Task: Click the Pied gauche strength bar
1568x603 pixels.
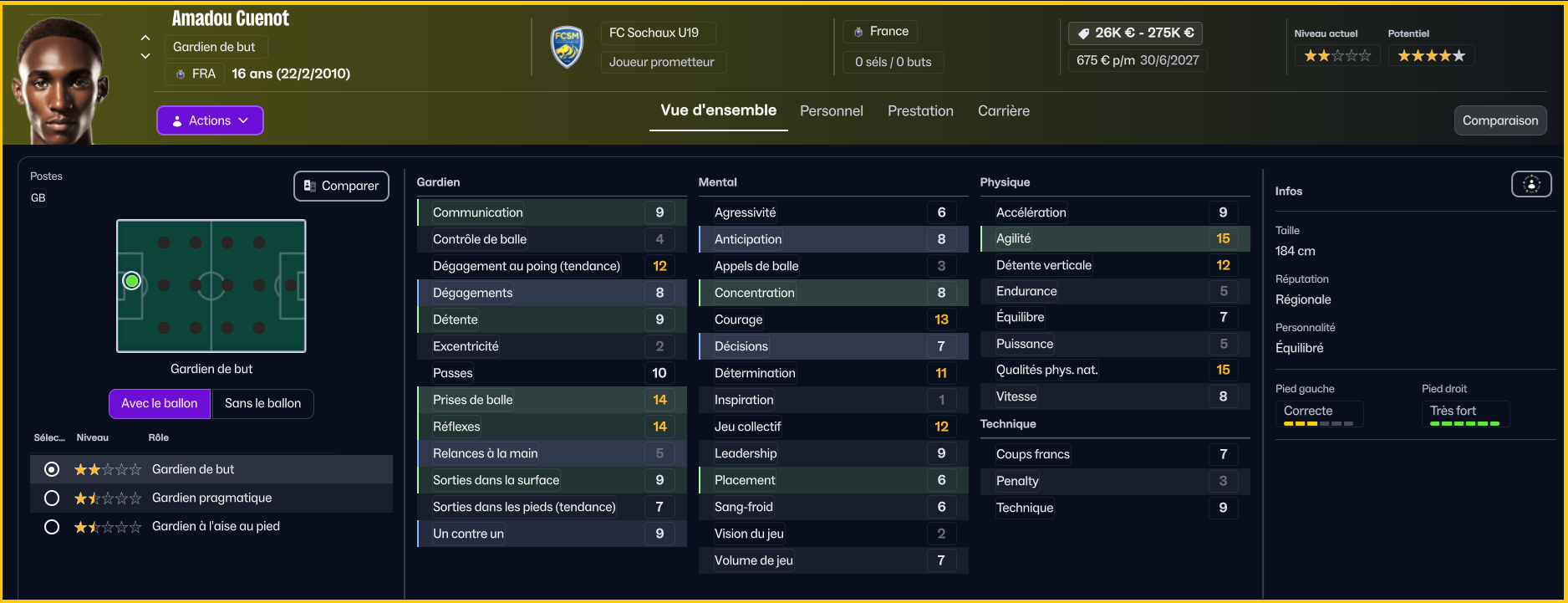Action: coord(1318,424)
